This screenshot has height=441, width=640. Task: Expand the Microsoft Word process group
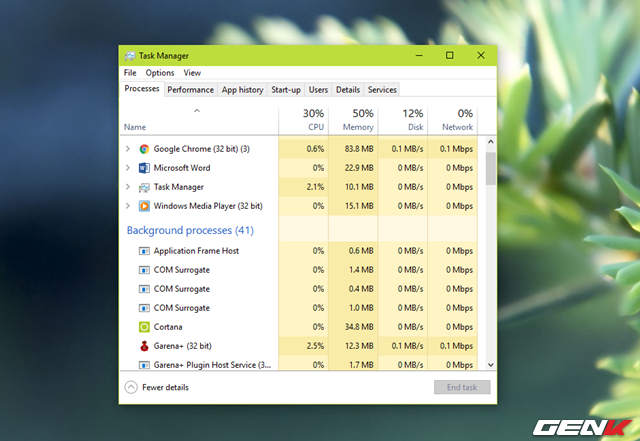coord(128,168)
